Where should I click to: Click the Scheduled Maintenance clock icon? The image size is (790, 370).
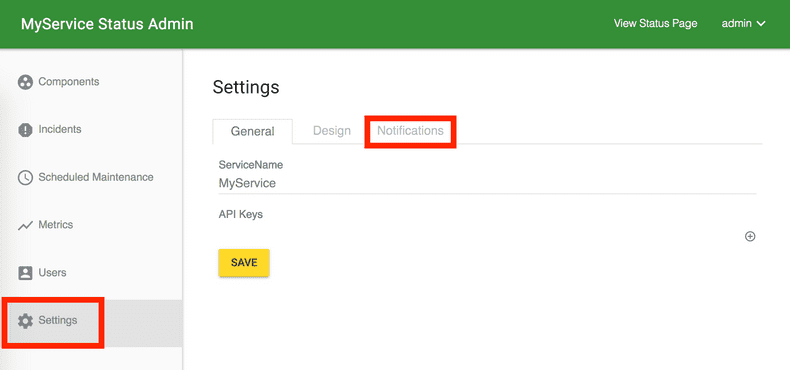[x=25, y=177]
